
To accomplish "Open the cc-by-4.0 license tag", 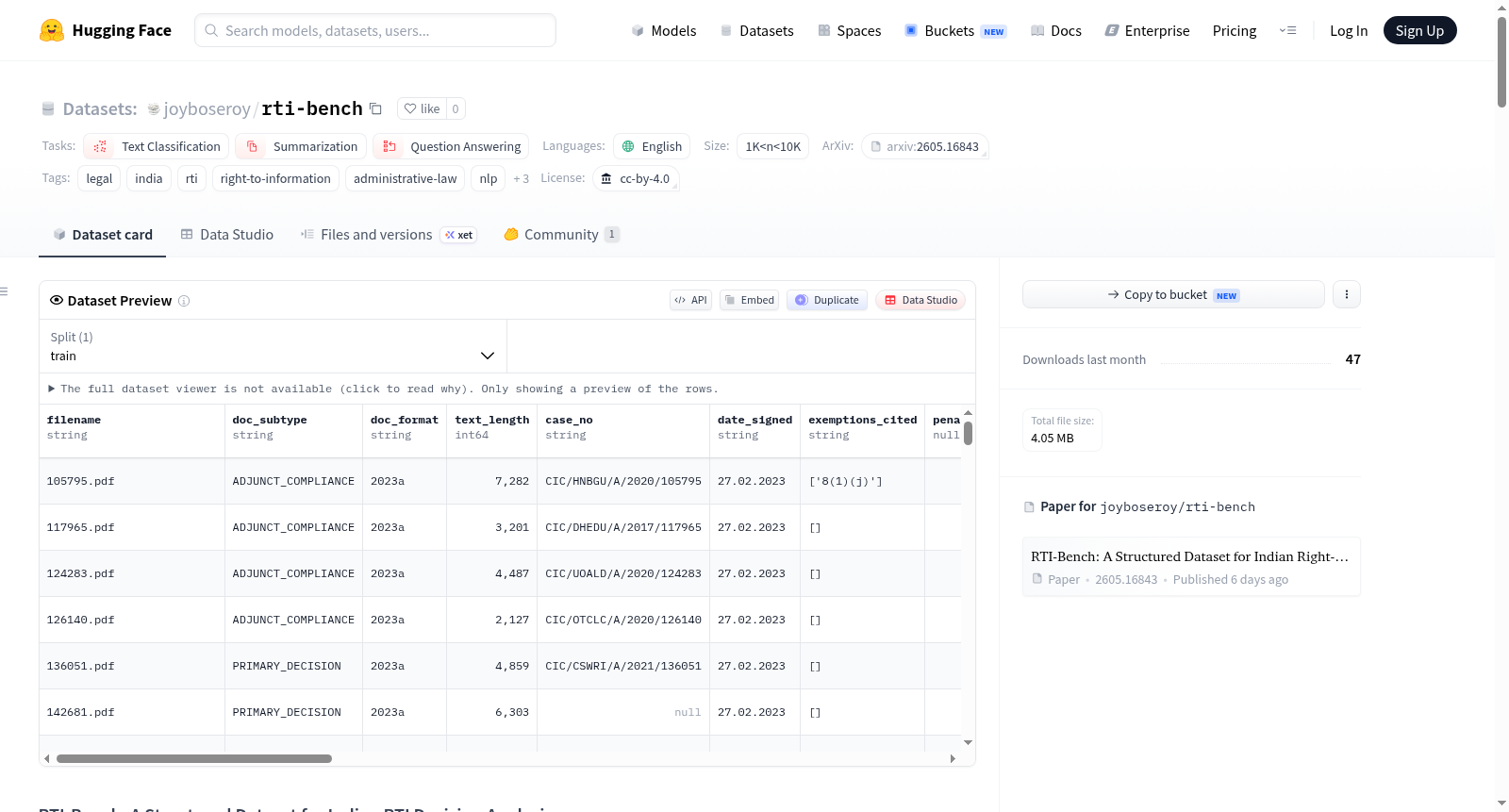I will [636, 178].
